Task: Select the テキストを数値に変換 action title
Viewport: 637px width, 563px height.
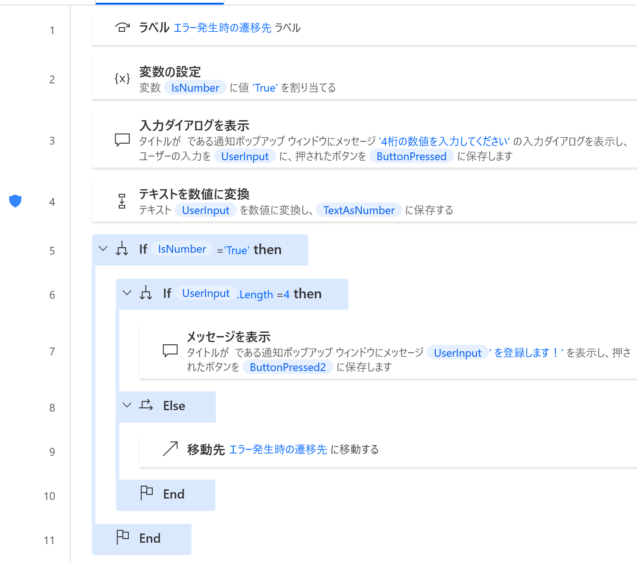Action: tap(194, 194)
